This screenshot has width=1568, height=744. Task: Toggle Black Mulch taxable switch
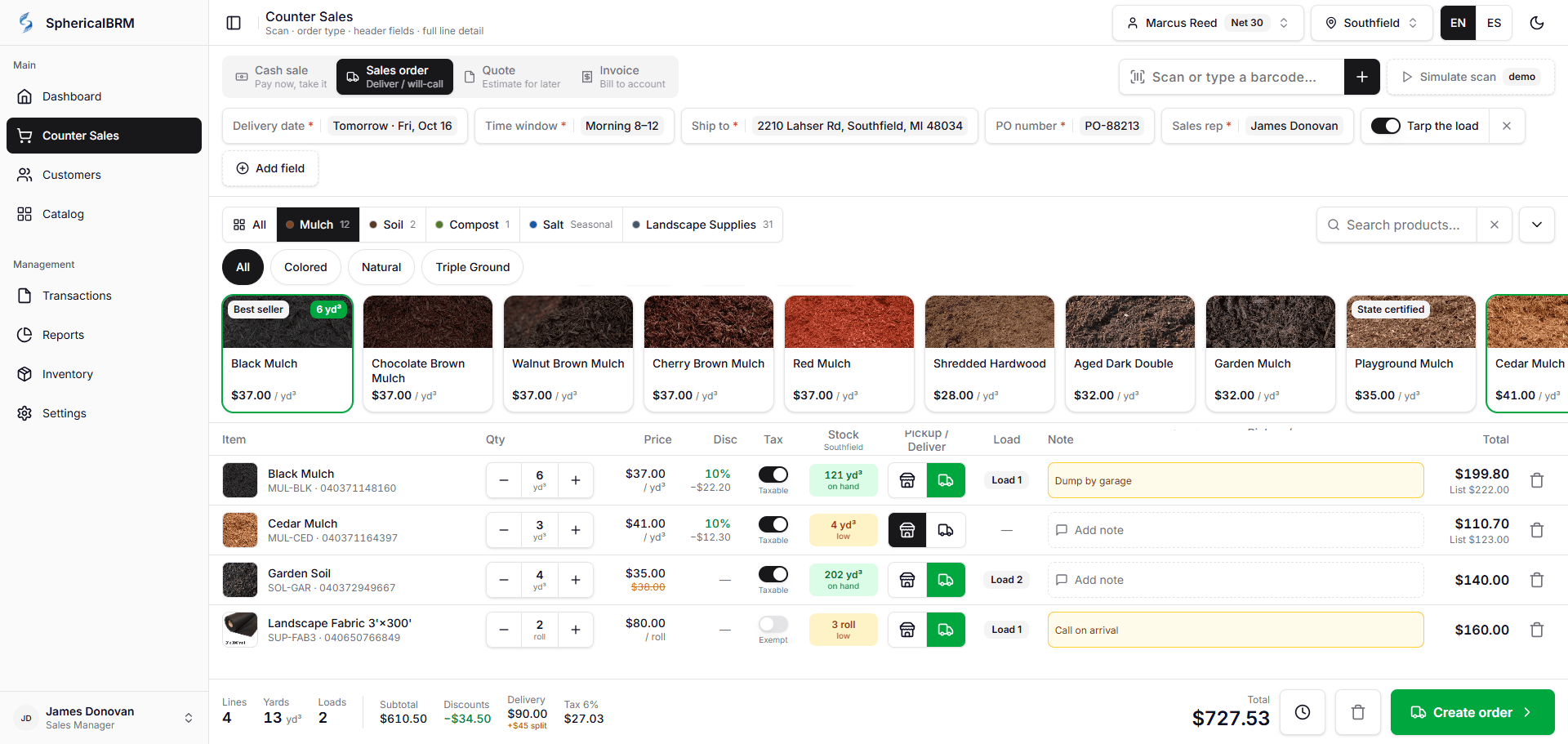(x=773, y=474)
